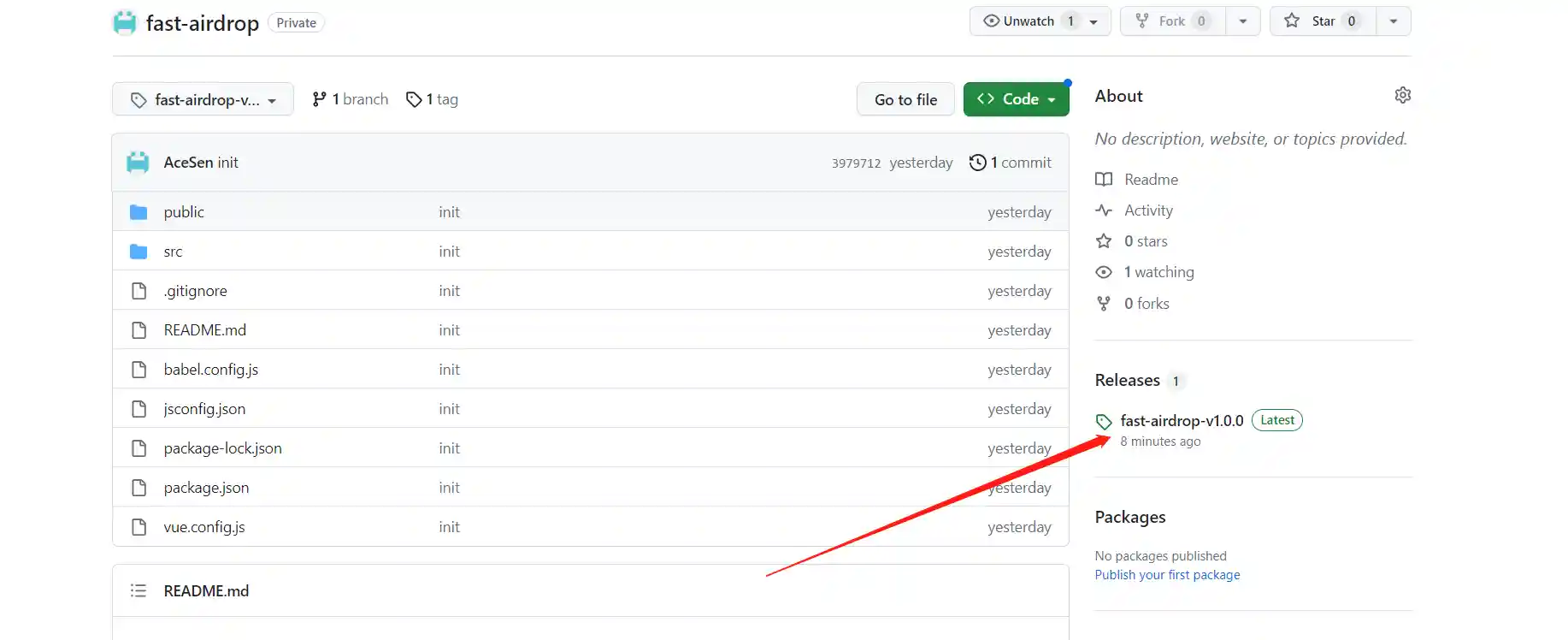
Task: Click the jsconfig.json file icon
Action: tap(139, 409)
